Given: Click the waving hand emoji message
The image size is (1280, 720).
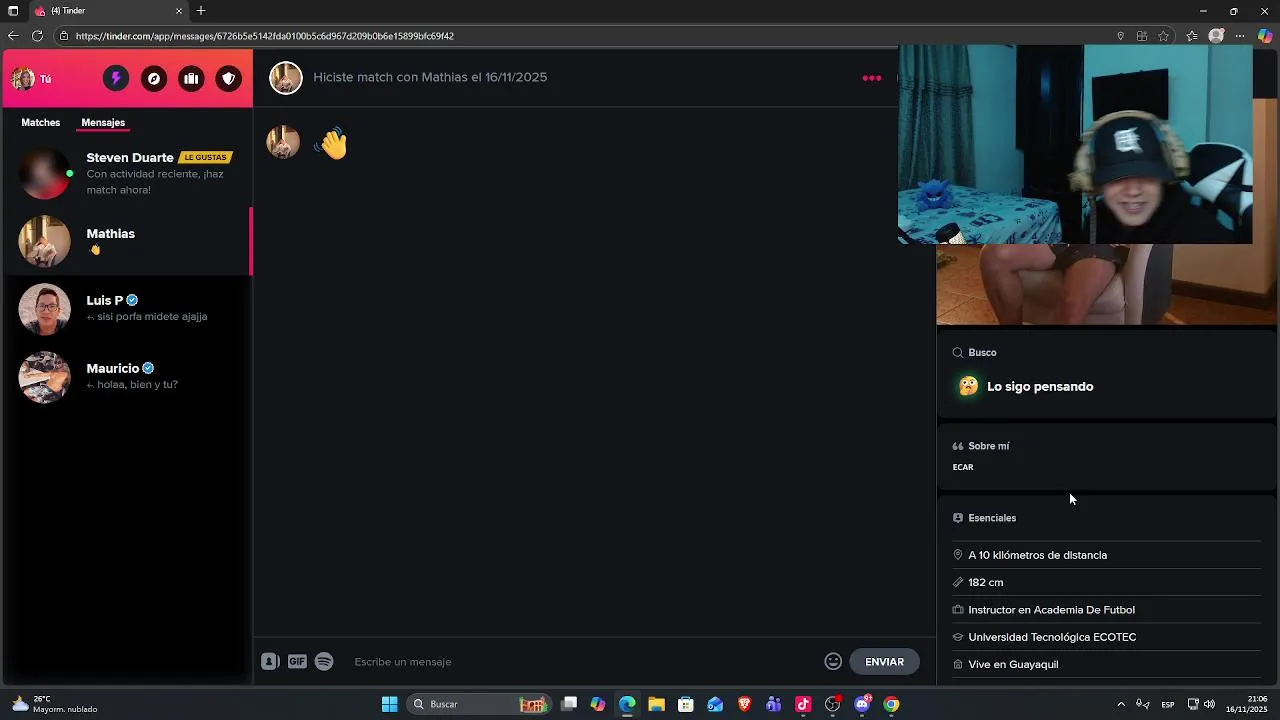Looking at the screenshot, I should 332,143.
